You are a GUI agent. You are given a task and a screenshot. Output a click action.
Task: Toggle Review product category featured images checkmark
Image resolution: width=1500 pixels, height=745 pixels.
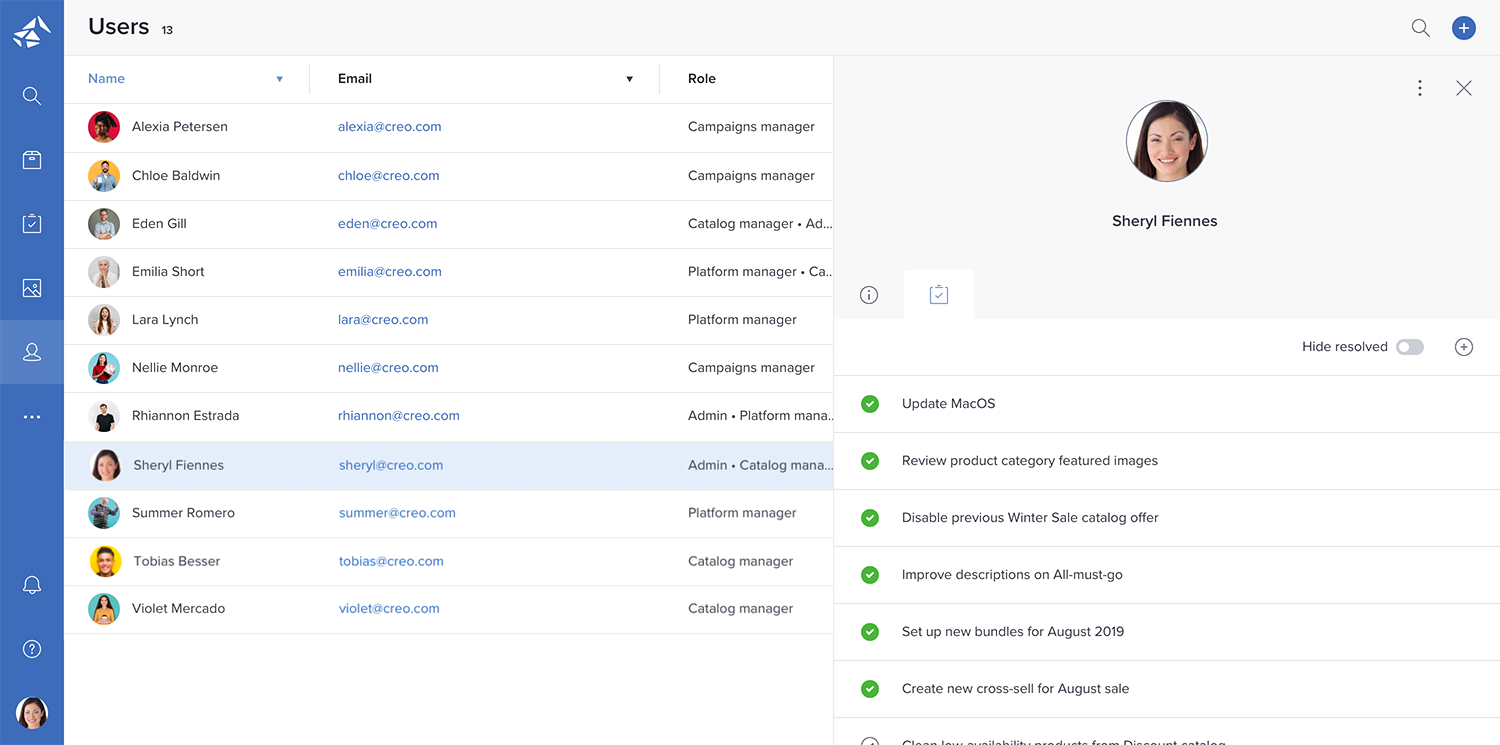pos(870,461)
